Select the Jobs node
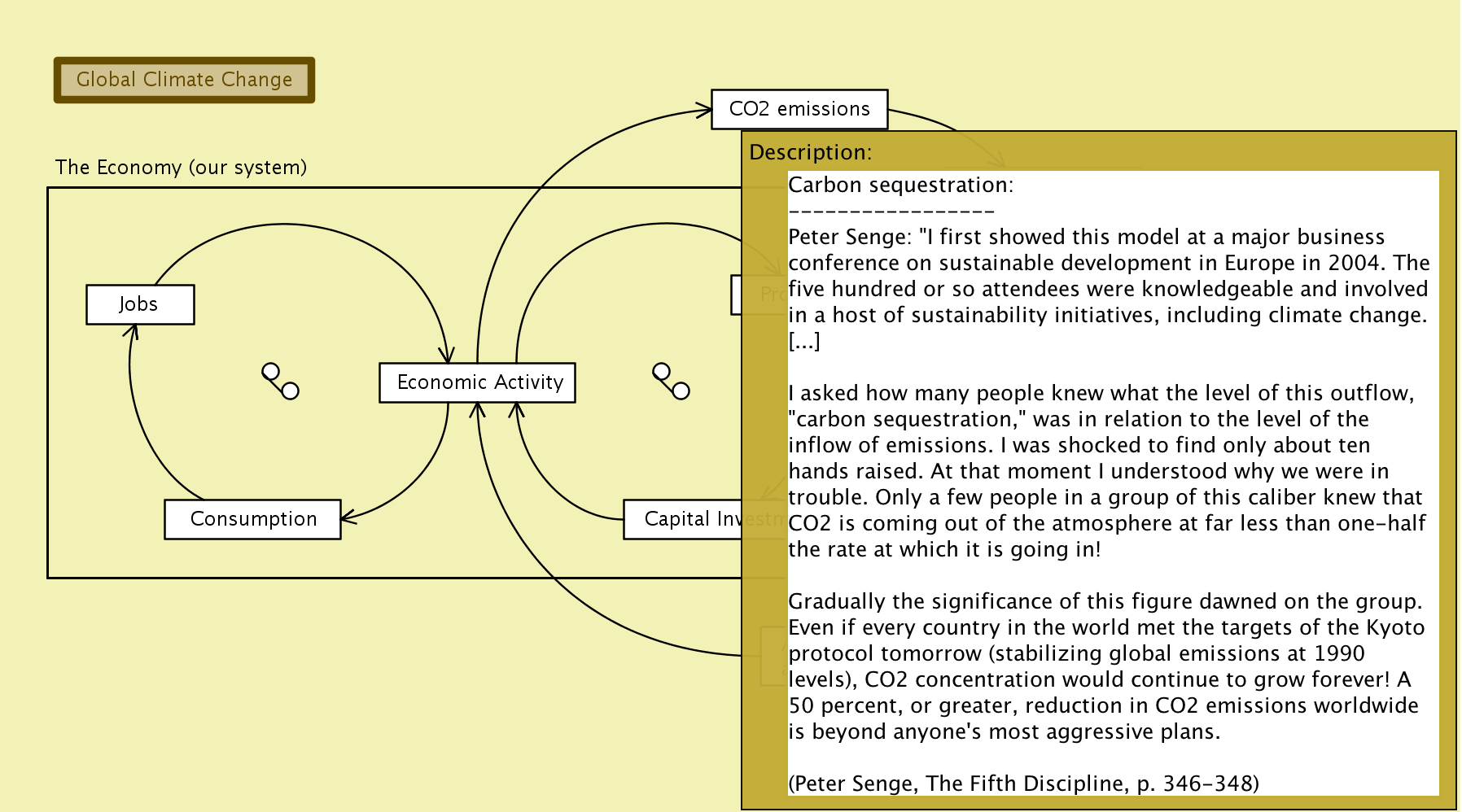The image size is (1462, 812). pyautogui.click(x=139, y=304)
